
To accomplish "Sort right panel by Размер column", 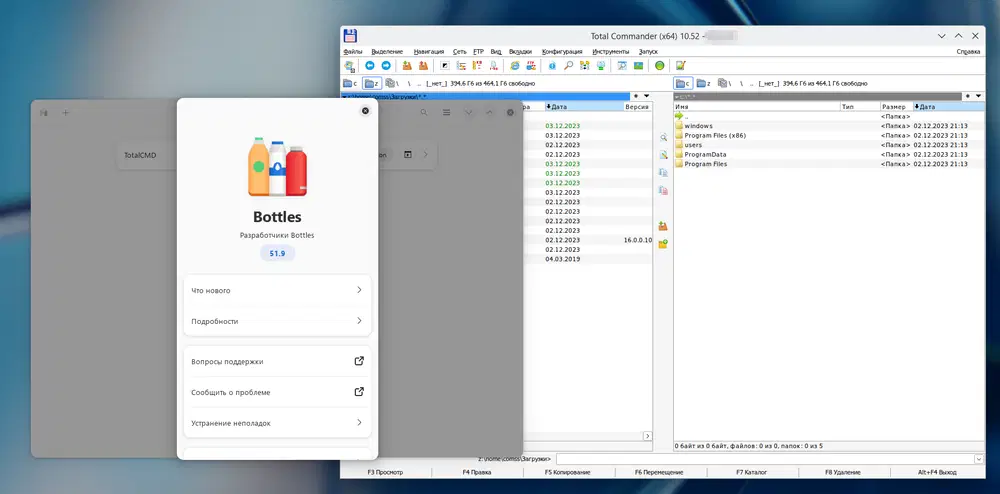I will 897,107.
